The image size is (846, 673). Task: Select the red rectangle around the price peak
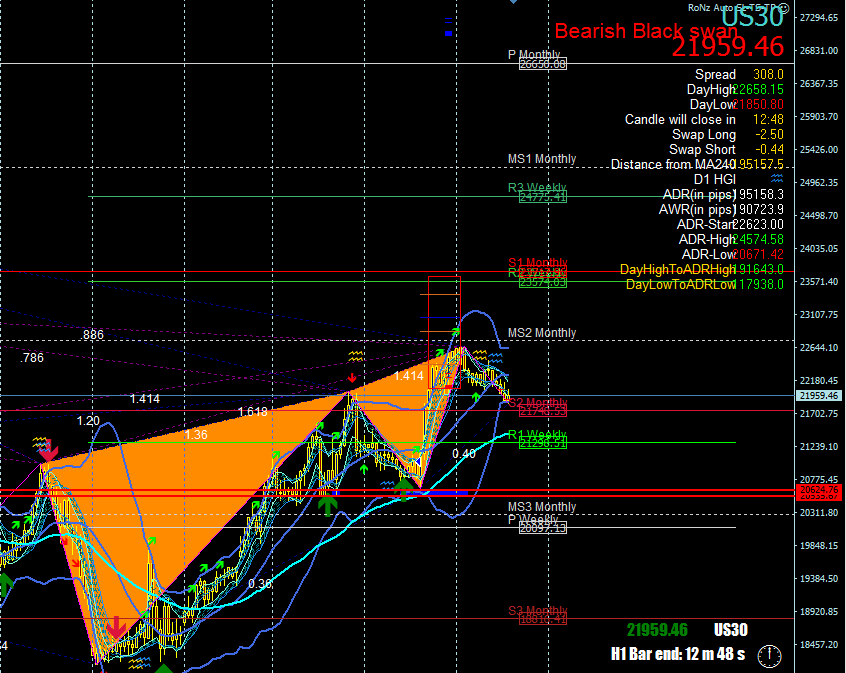coord(445,332)
